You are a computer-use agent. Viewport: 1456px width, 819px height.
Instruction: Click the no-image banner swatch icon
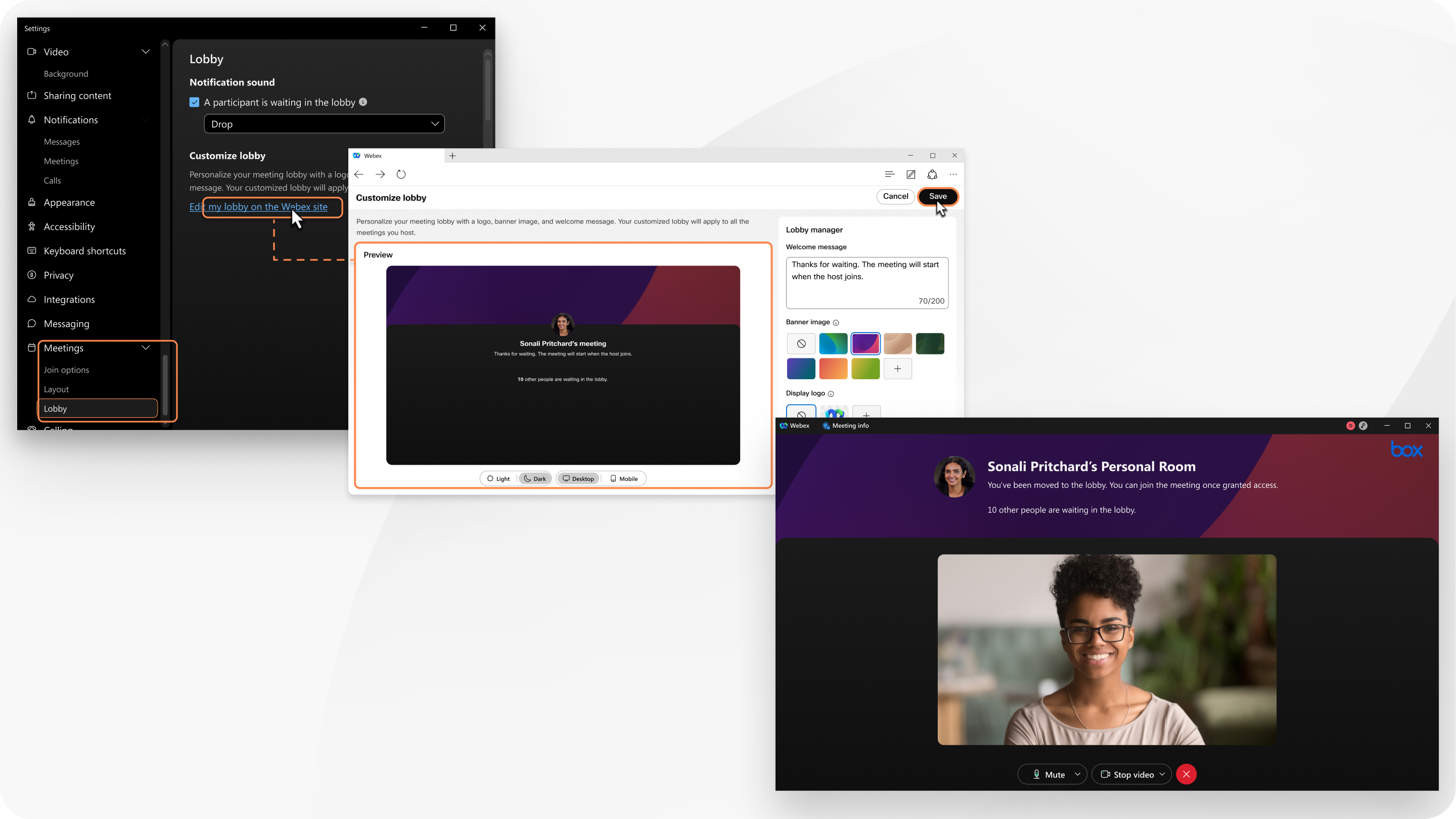800,343
